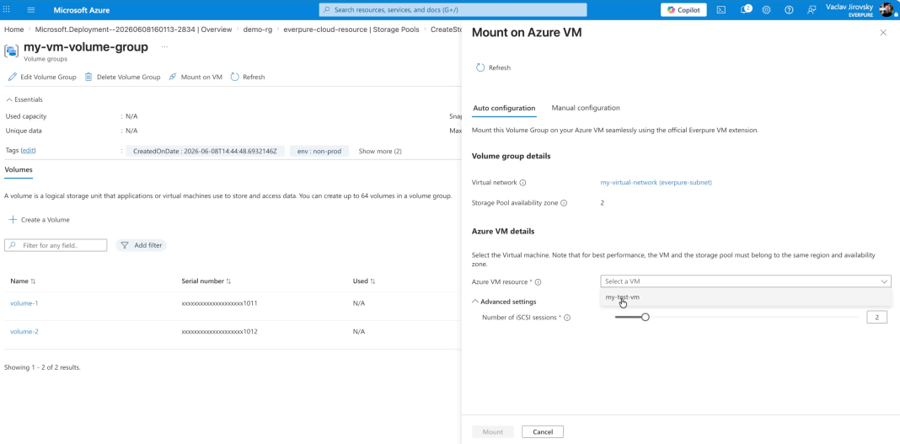Open the Azure portal apps grid icon
900x444 pixels.
(x=7, y=10)
